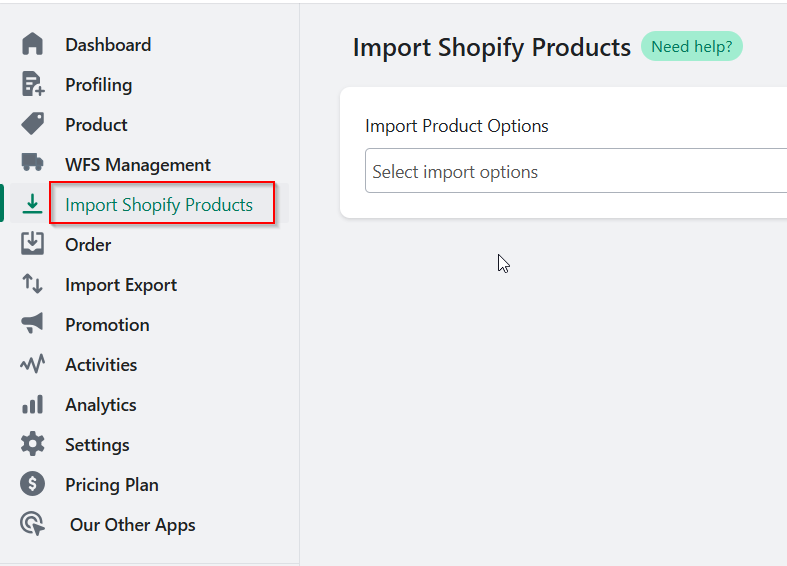This screenshot has height=566, width=787.
Task: Click the Import Shopify Products download icon
Action: pos(33,204)
